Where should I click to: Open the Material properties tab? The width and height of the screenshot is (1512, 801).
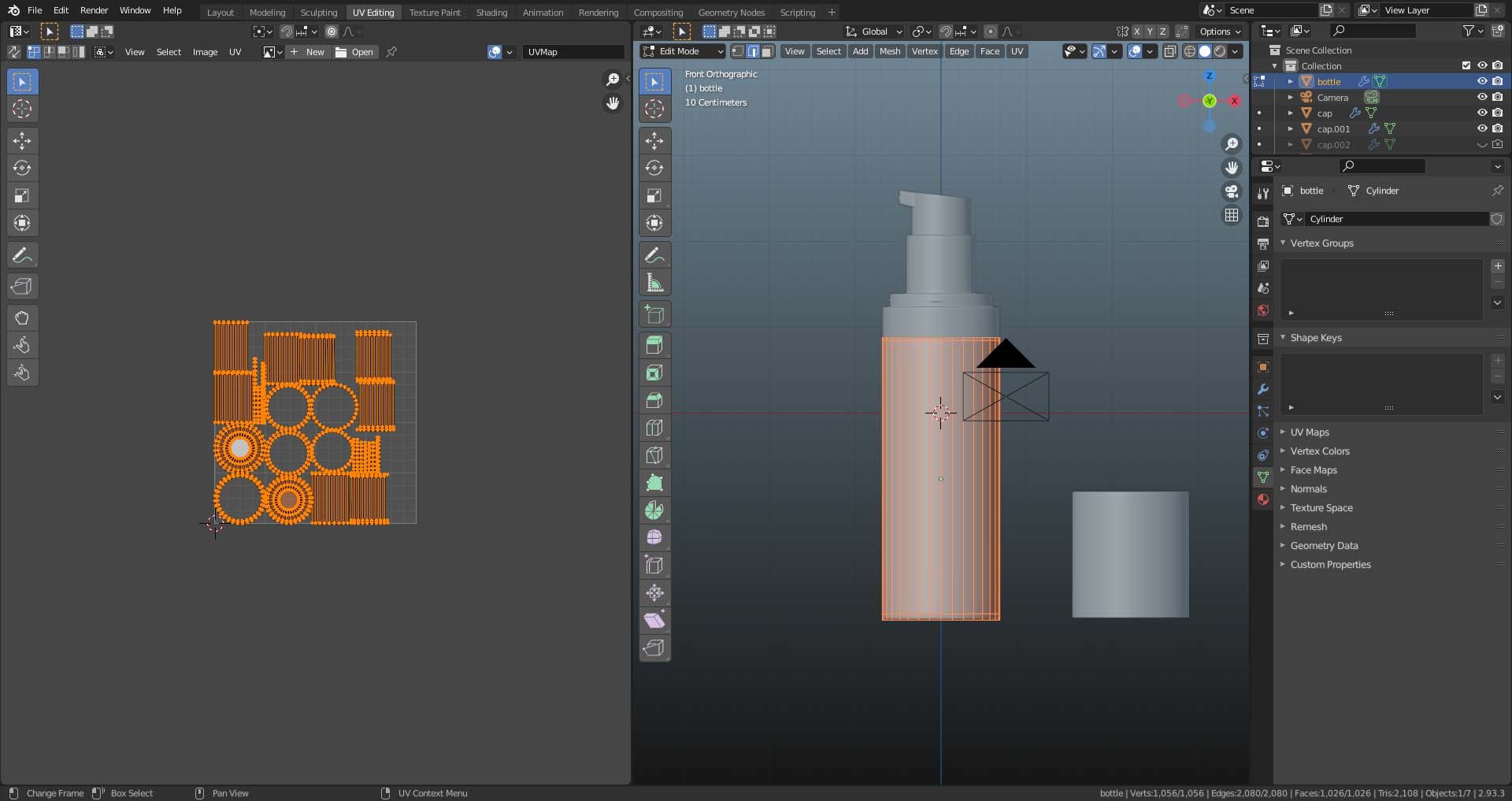pos(1263,499)
